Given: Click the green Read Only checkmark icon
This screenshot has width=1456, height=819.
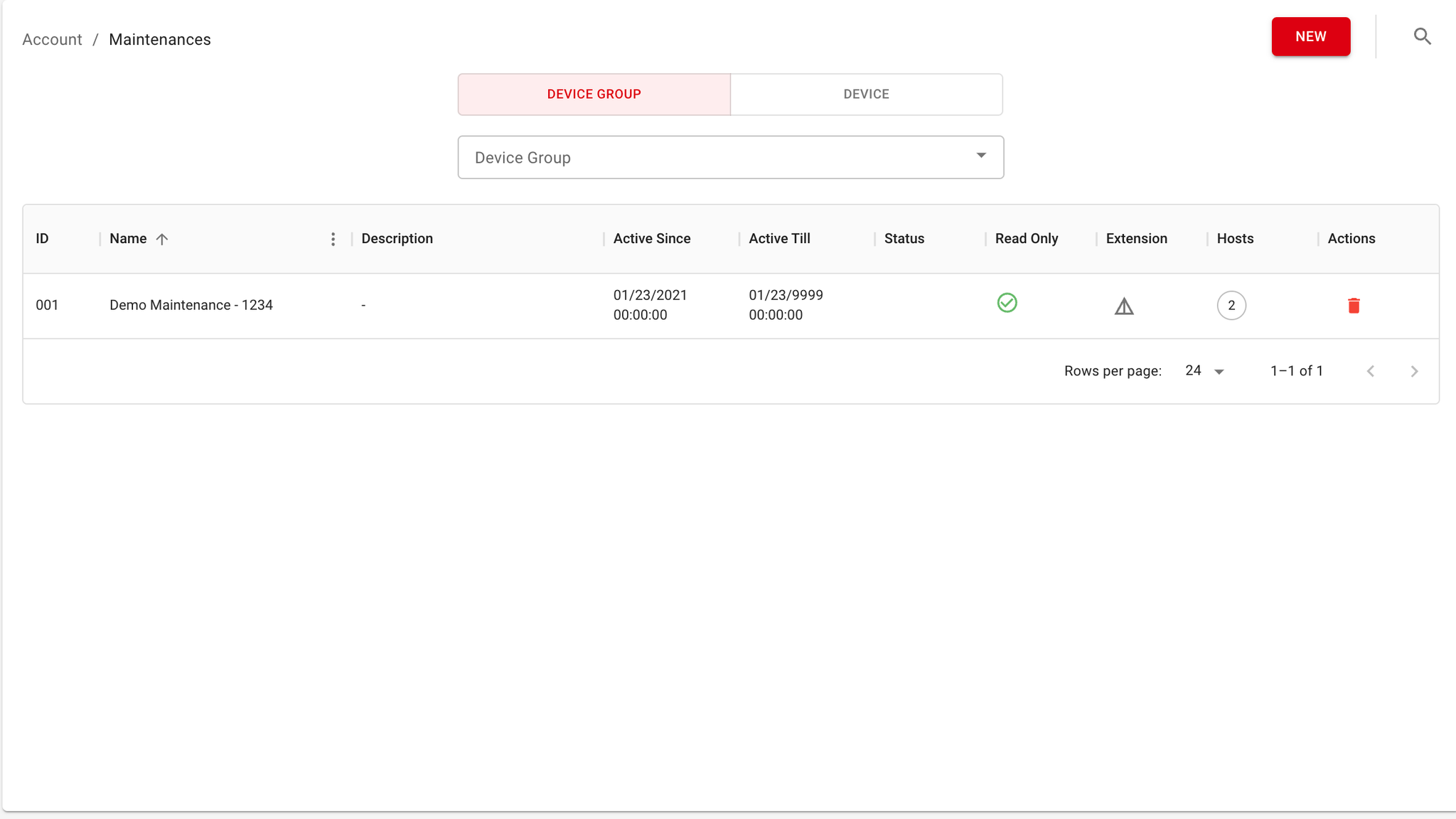Looking at the screenshot, I should click(1007, 303).
